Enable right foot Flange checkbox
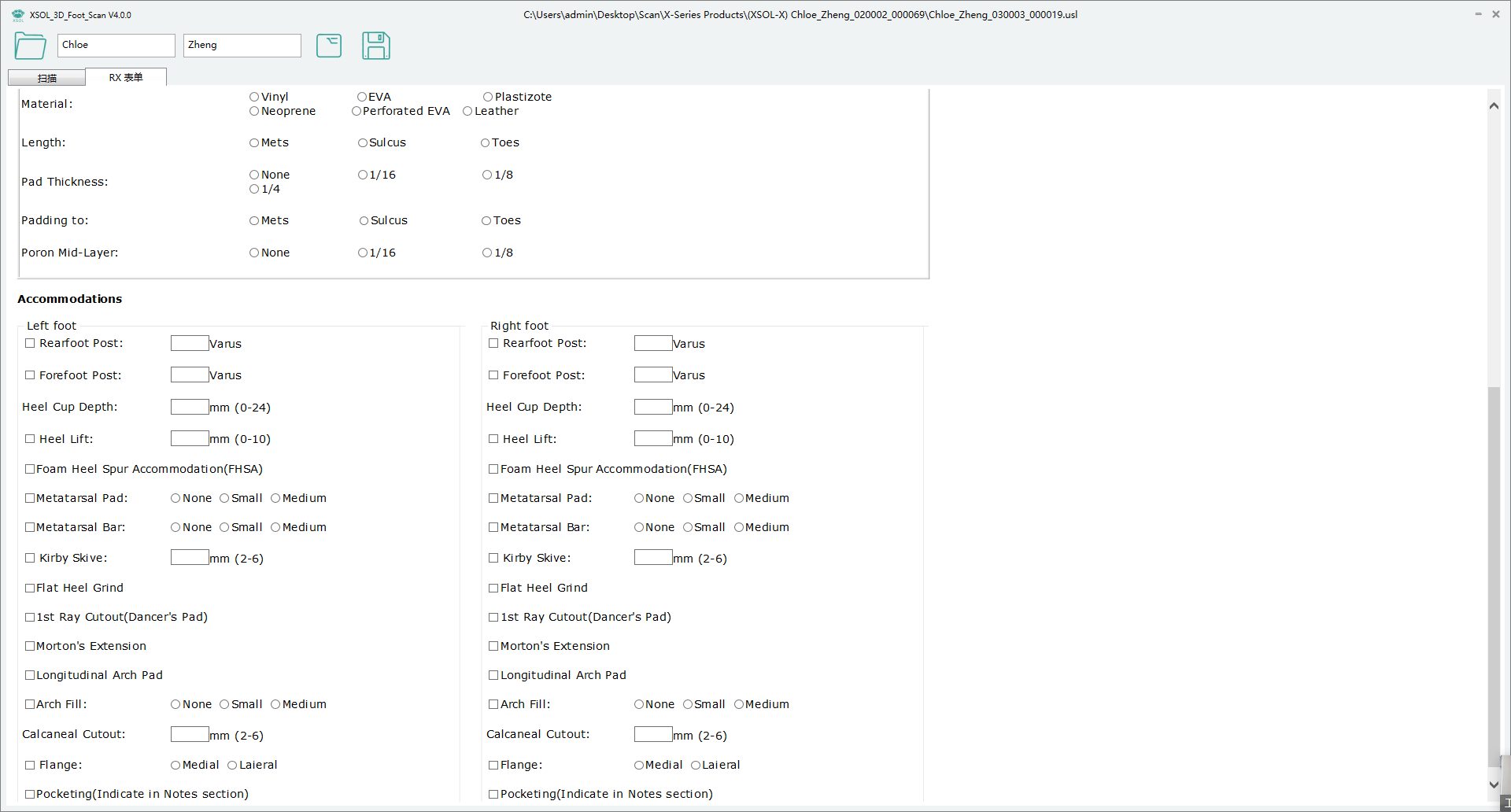The width and height of the screenshot is (1511, 812). [493, 765]
